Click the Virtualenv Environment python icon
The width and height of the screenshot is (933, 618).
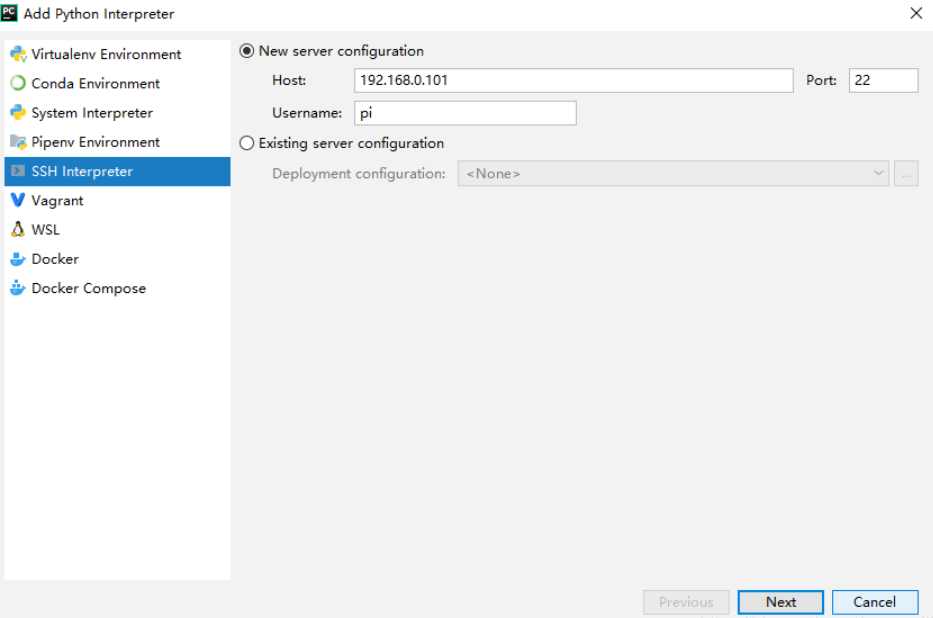point(18,54)
